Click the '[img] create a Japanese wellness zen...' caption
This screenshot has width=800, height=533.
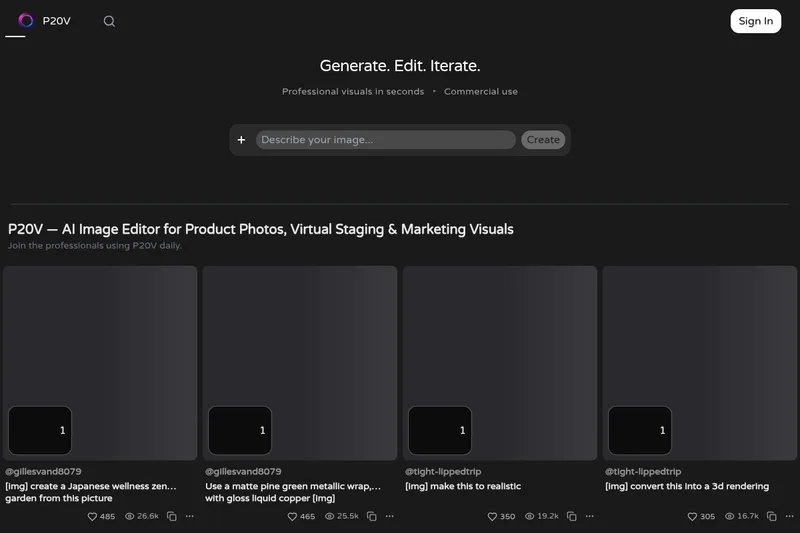point(91,492)
